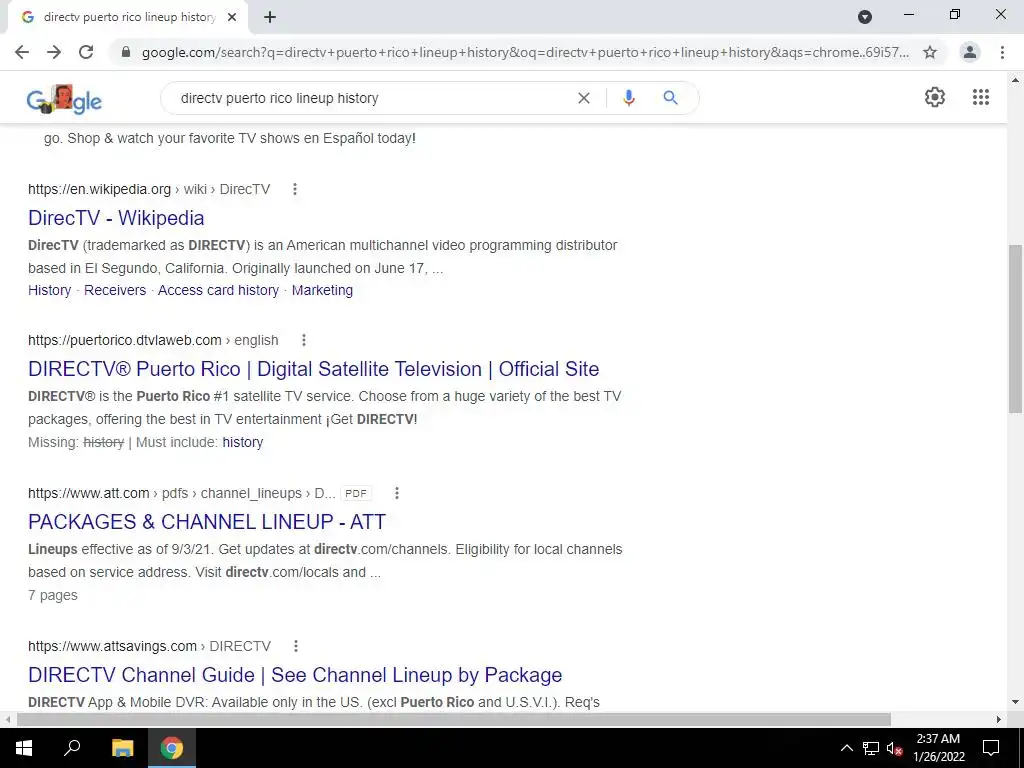Viewport: 1024px width, 768px height.
Task: Open the History sitelink under Wikipedia
Action: click(50, 290)
